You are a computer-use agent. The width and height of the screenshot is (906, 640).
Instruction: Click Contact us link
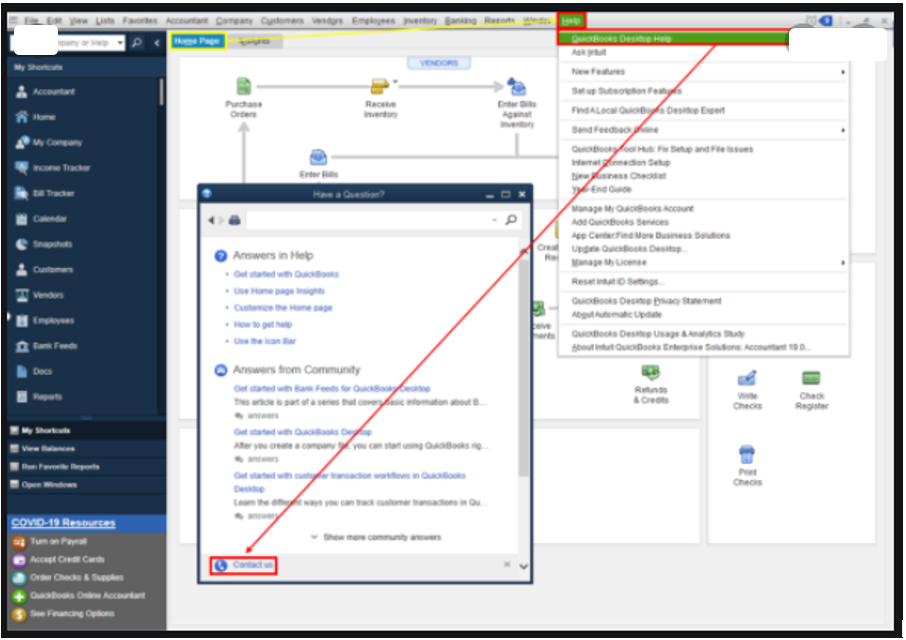[x=253, y=565]
